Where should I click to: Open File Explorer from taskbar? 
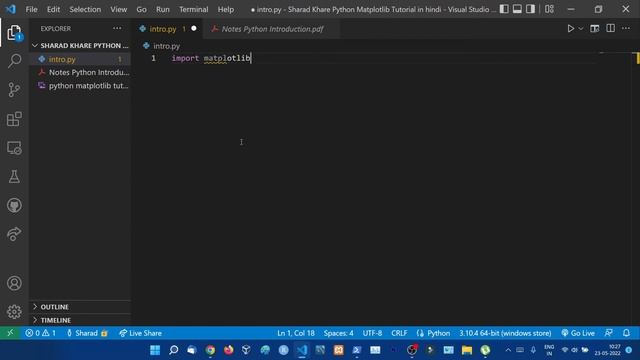(467, 350)
